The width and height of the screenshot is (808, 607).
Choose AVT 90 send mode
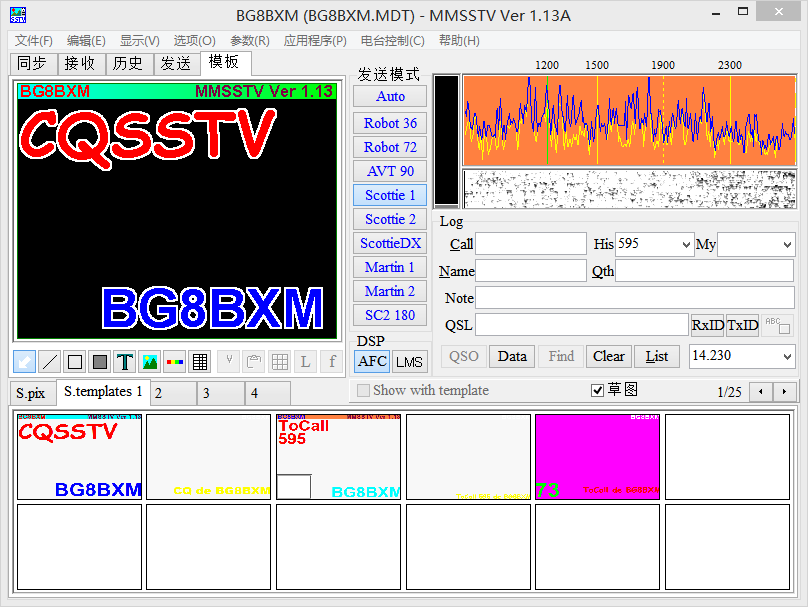[x=390, y=171]
